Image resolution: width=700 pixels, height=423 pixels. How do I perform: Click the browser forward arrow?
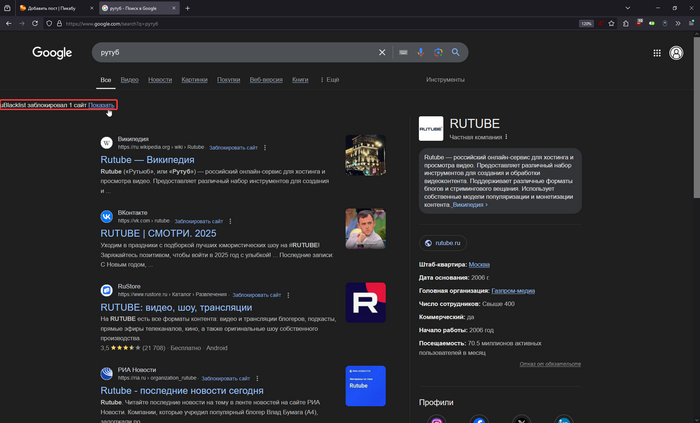pyautogui.click(x=21, y=23)
